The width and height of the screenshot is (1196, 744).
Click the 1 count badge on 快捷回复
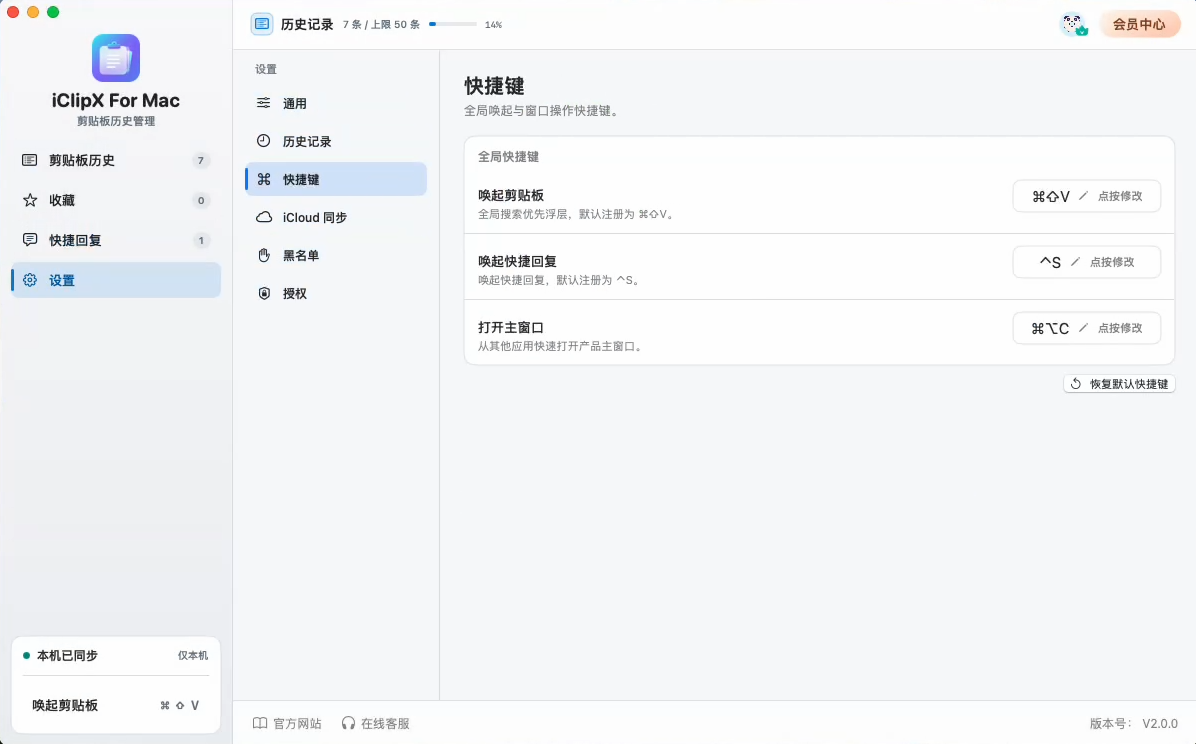201,240
